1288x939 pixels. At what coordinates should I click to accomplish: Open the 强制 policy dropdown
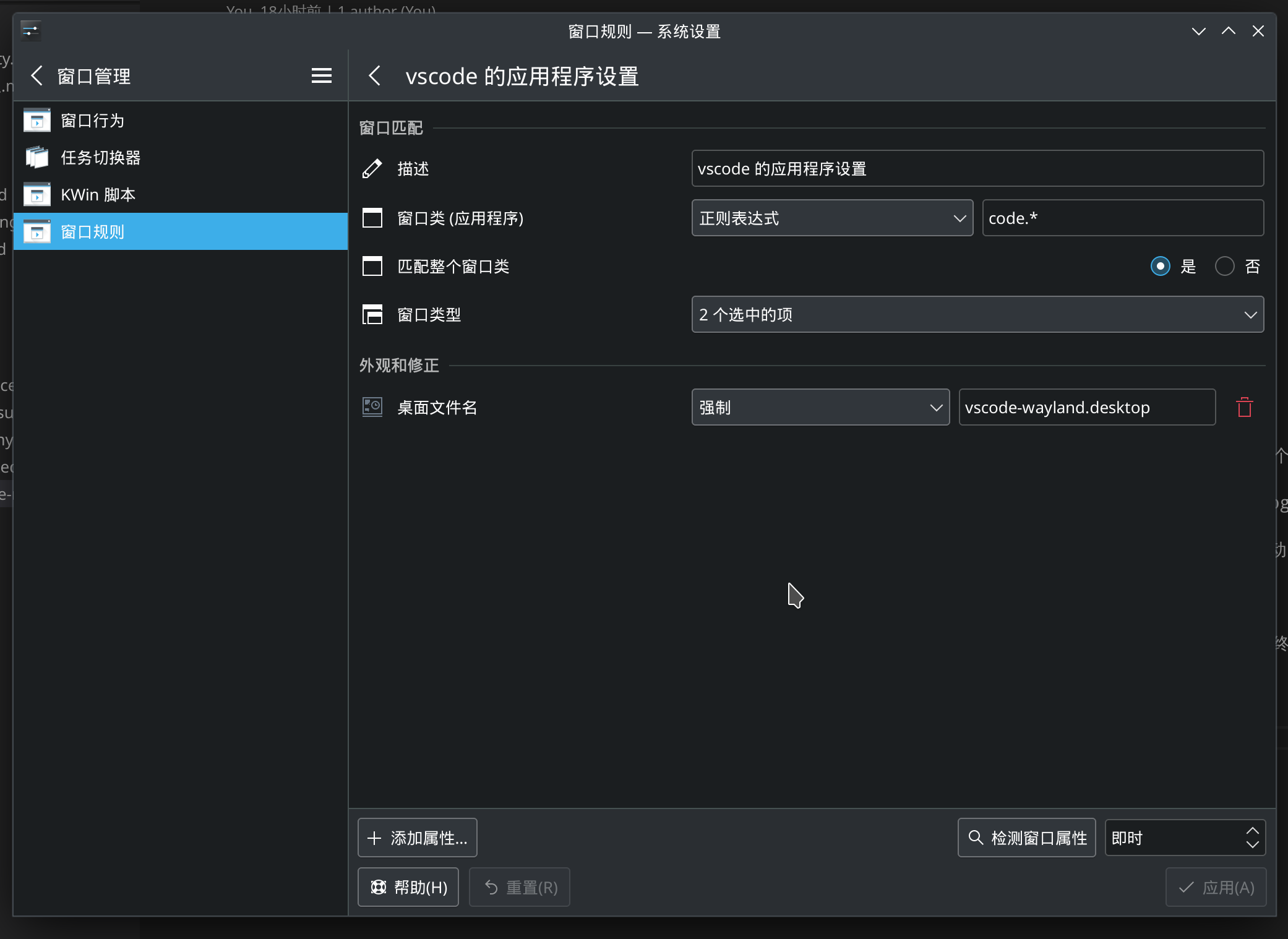tap(820, 407)
